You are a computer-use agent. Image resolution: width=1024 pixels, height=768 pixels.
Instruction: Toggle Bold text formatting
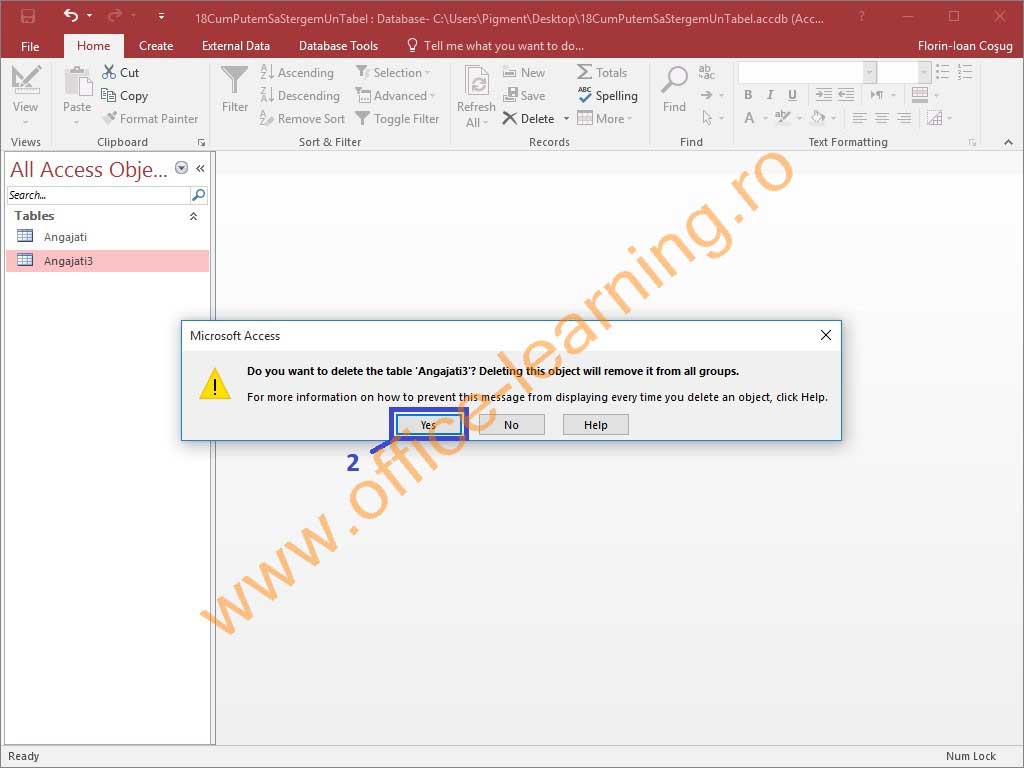748,95
